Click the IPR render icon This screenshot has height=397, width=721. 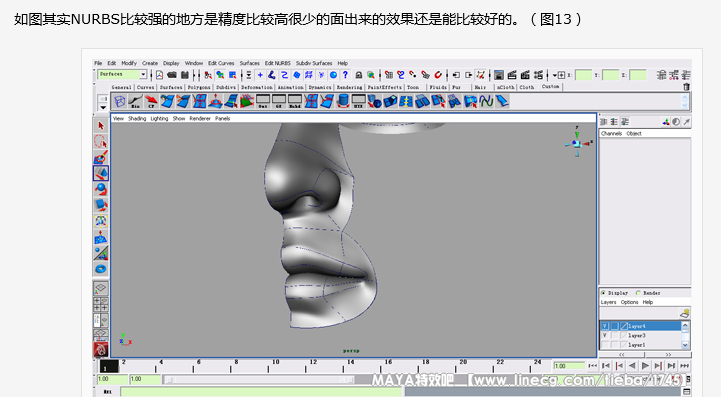525,75
